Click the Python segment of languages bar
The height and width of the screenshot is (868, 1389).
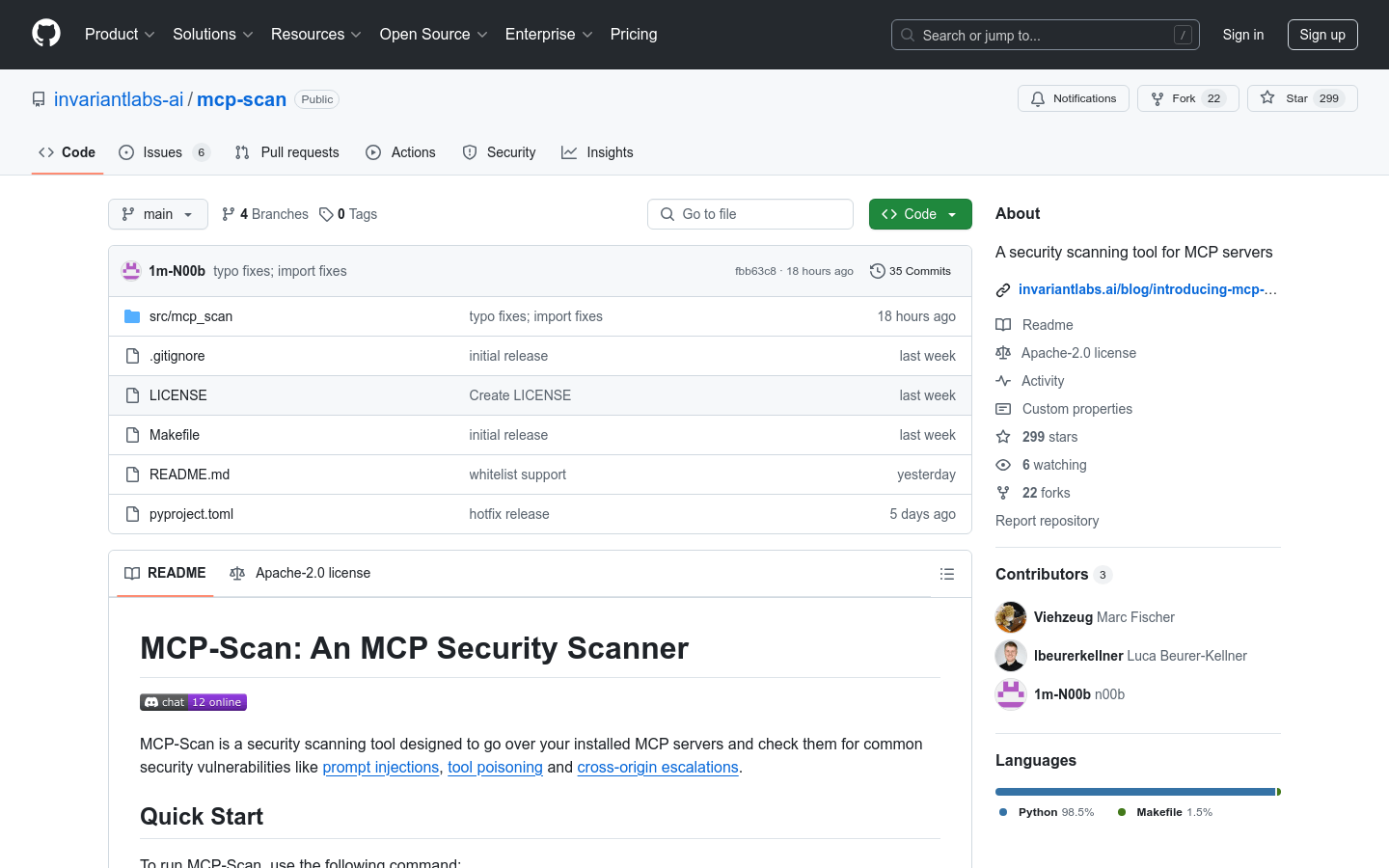pyautogui.click(x=1135, y=792)
